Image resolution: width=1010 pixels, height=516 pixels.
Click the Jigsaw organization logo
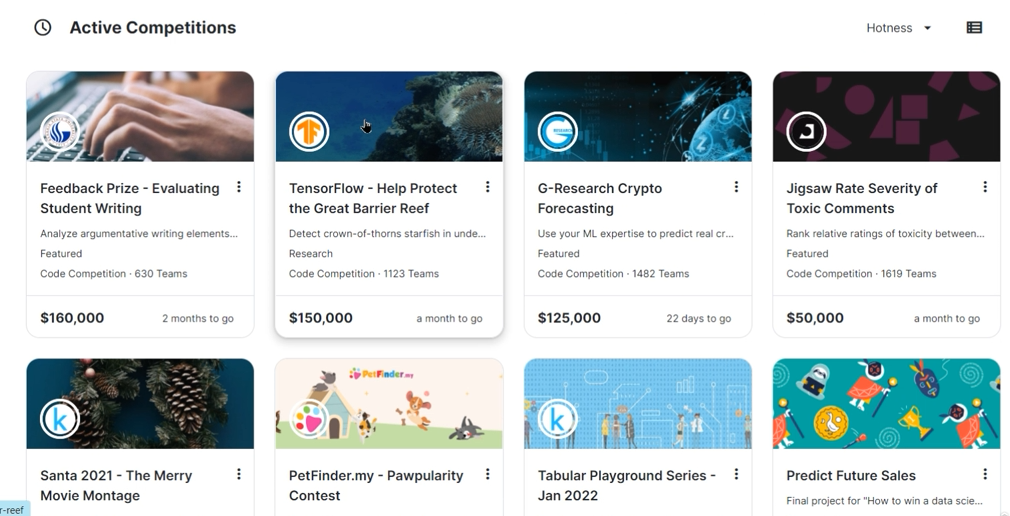click(x=806, y=131)
